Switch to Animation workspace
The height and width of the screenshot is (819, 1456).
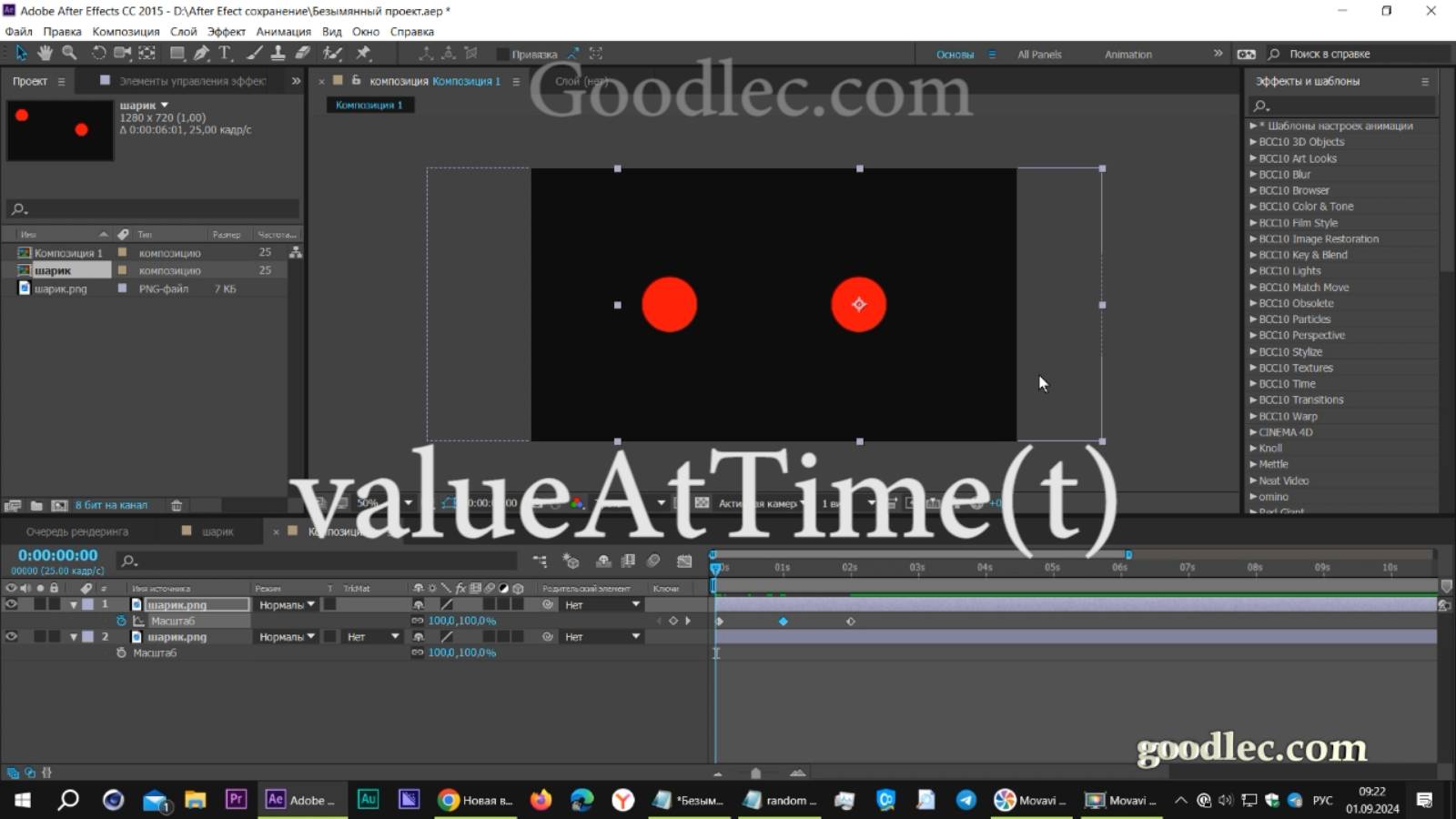pyautogui.click(x=1128, y=55)
